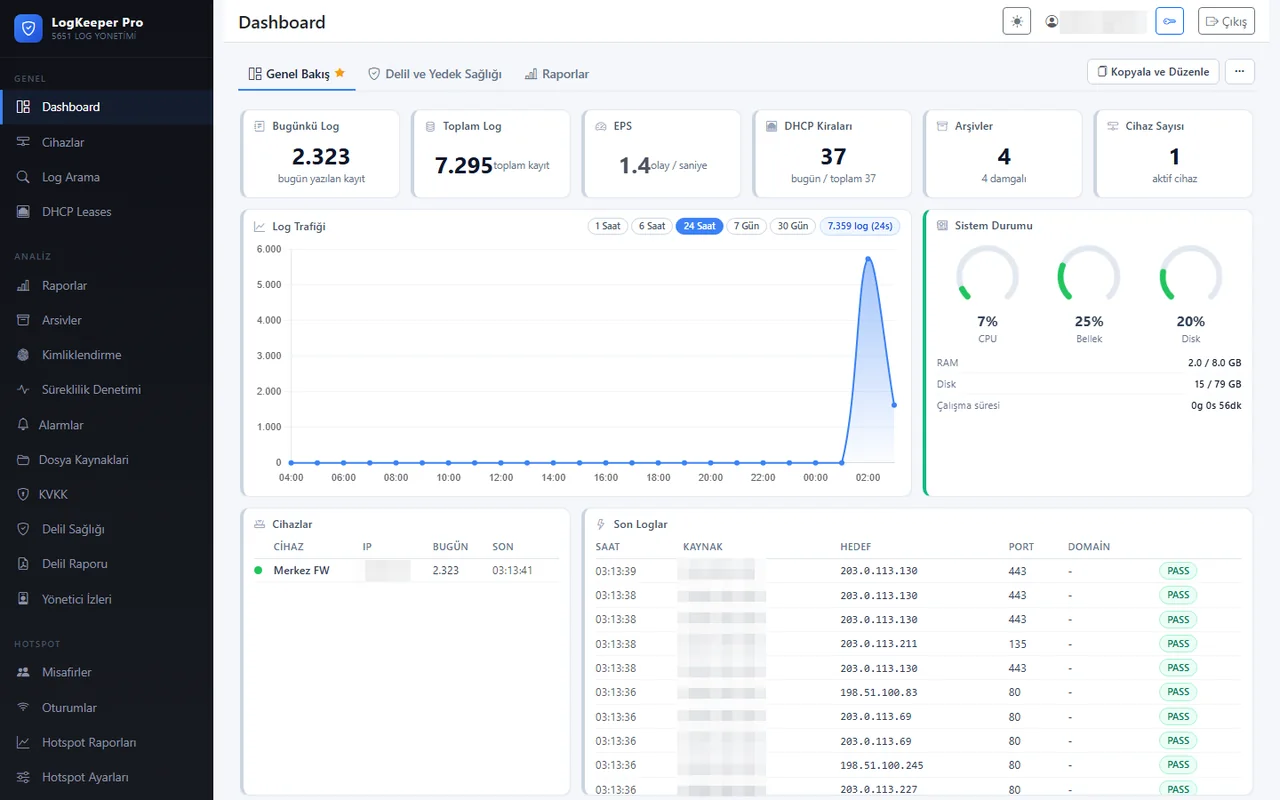Image resolution: width=1280 pixels, height=800 pixels.
Task: Click the Cihazlar sidebar icon
Action: [23, 142]
